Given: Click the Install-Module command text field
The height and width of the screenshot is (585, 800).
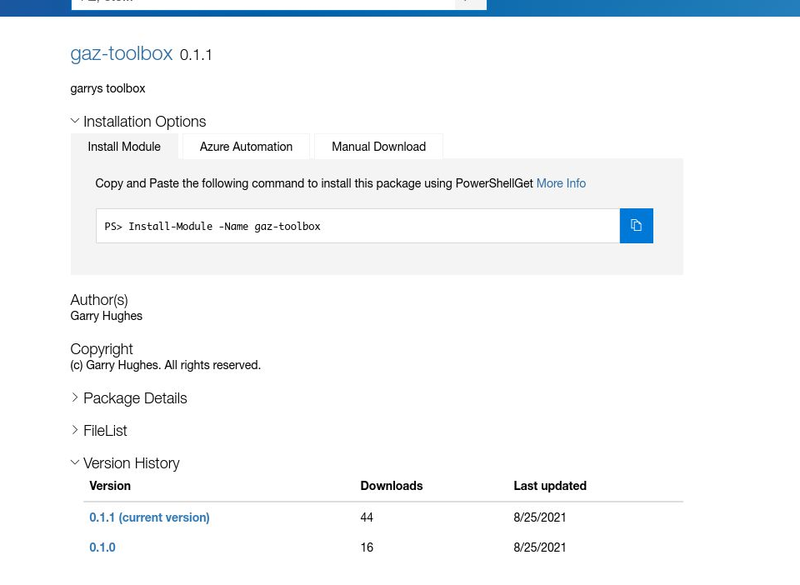Looking at the screenshot, I should point(358,225).
